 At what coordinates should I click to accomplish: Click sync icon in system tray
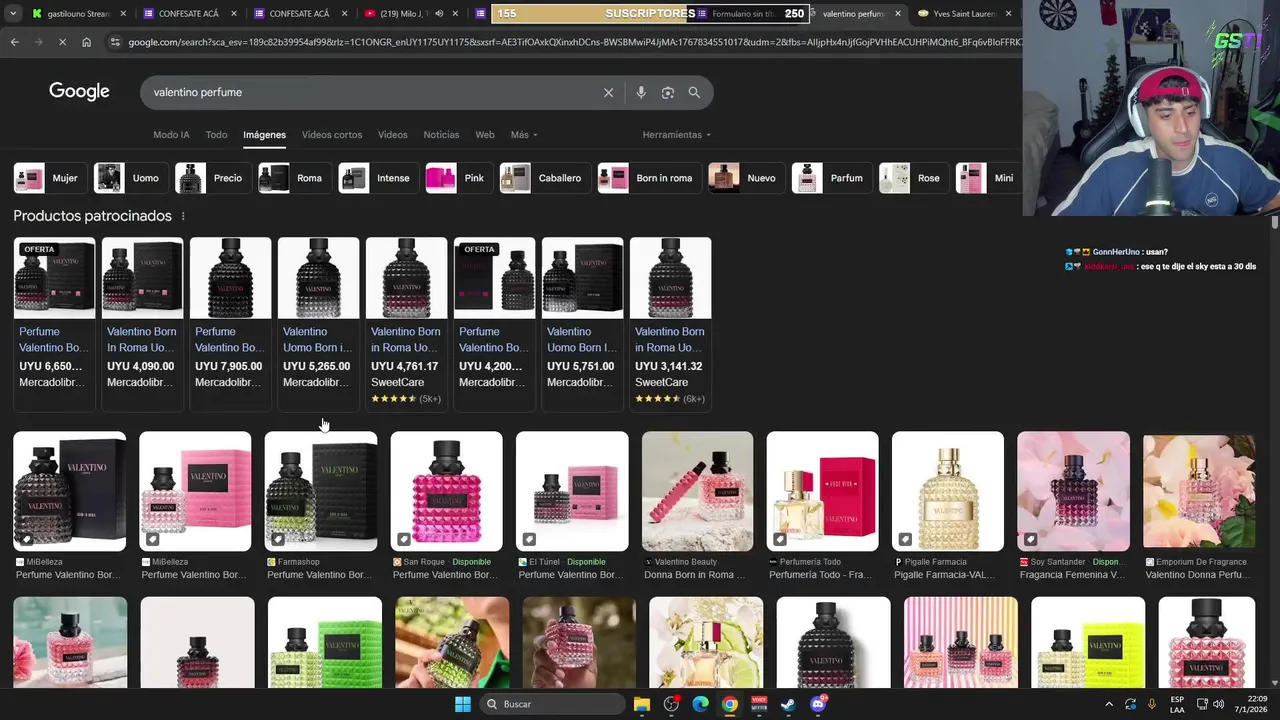click(1130, 704)
